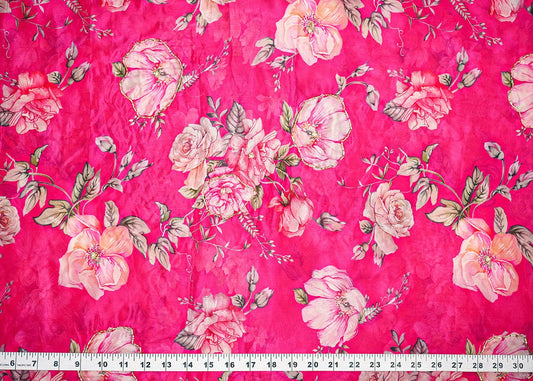The height and width of the screenshot is (381, 533).
Task: Select the 24 mark on the tape
Action: pos(396,364)
